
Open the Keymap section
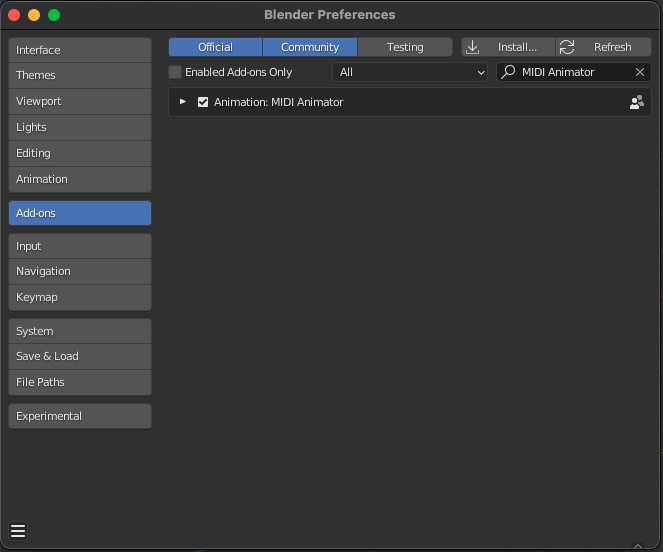[x=80, y=297]
